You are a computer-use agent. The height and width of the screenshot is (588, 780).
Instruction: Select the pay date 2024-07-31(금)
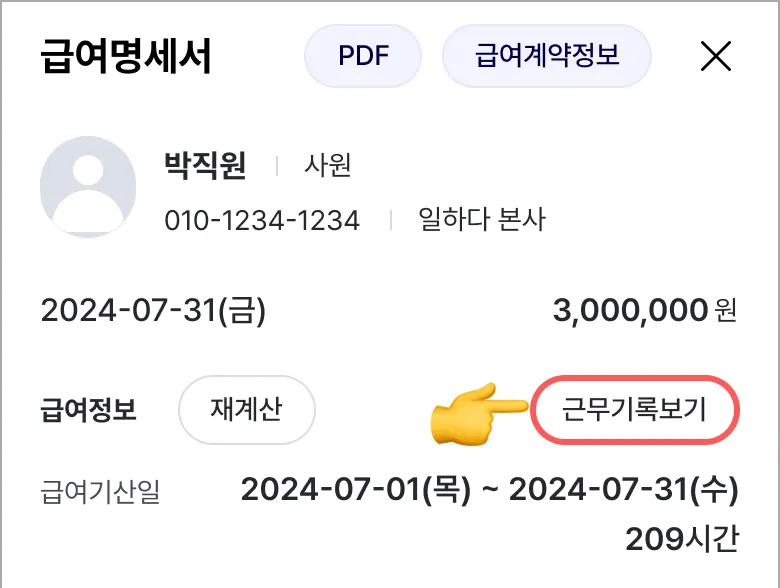coord(153,310)
